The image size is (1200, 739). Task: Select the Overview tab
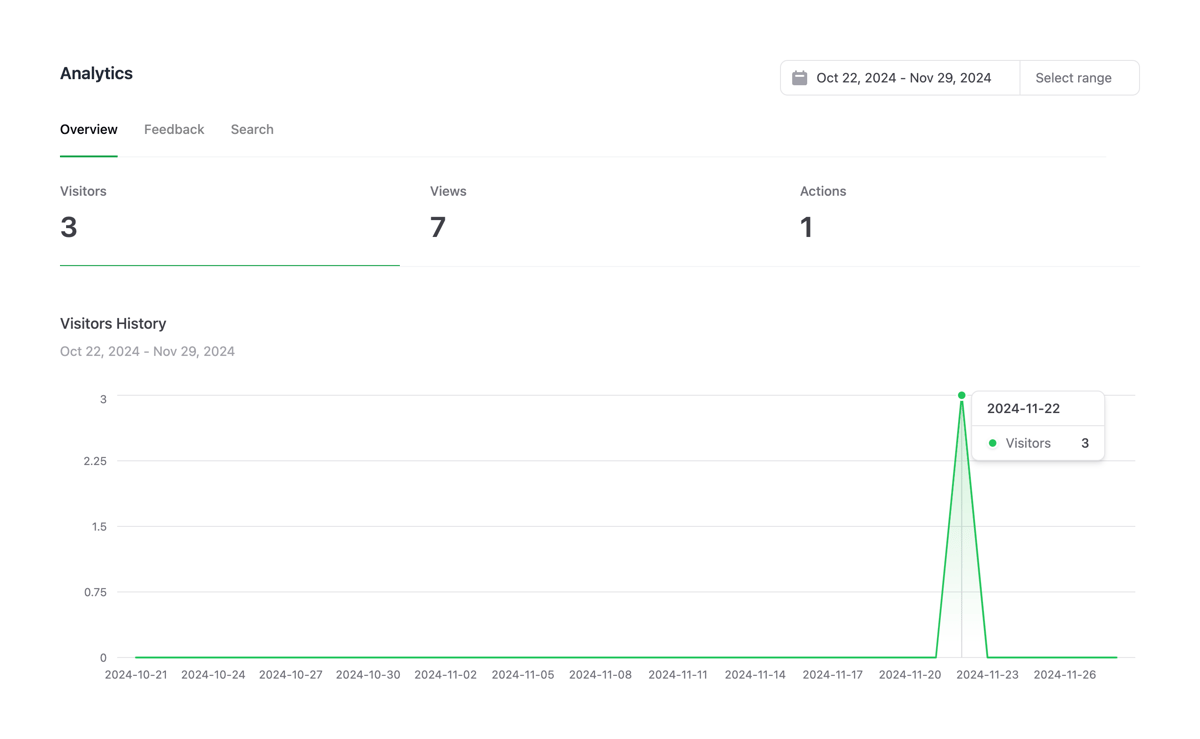coord(88,129)
